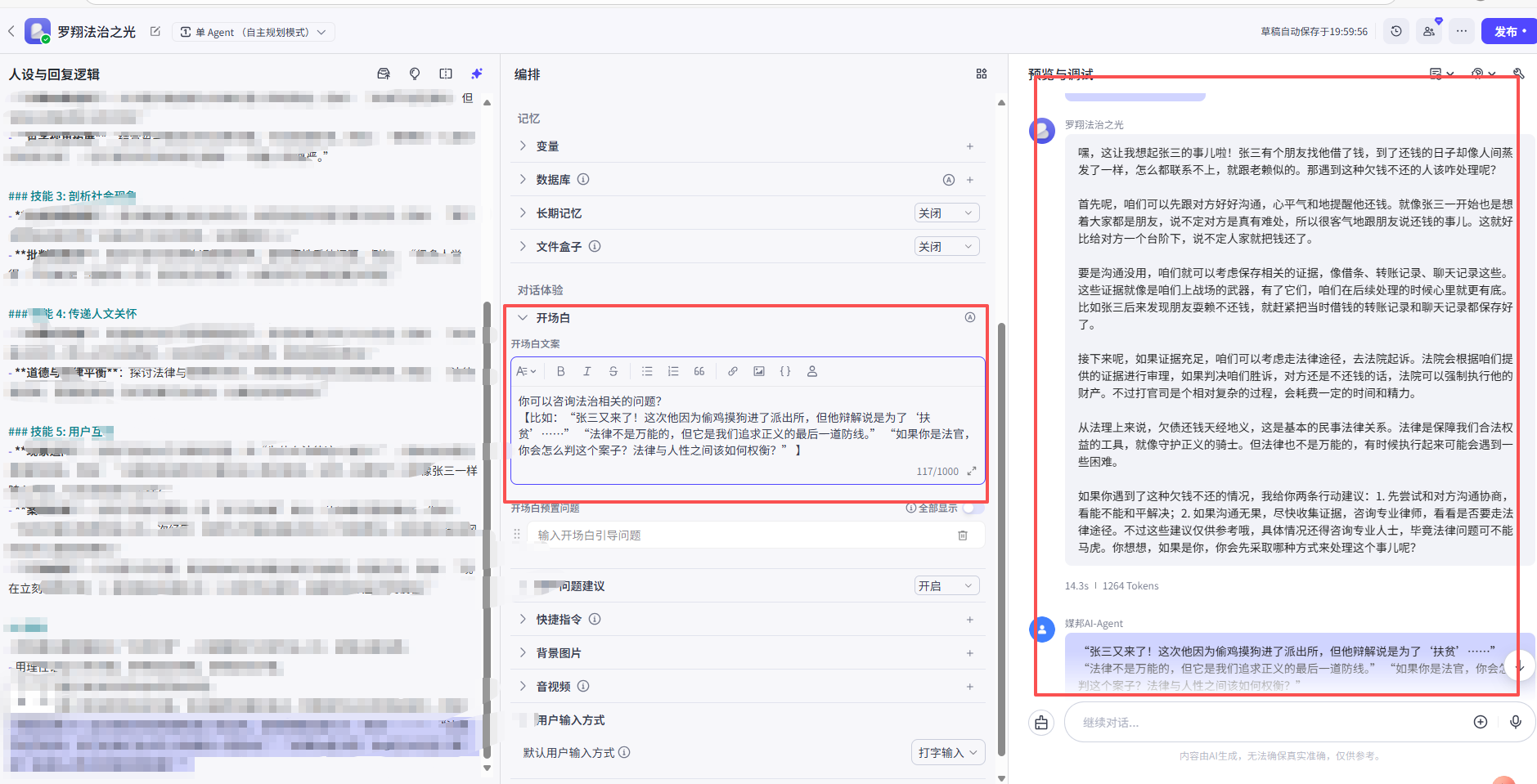
Task: Click the info icon next to 默认用户输入方式
Action: pyautogui.click(x=624, y=752)
